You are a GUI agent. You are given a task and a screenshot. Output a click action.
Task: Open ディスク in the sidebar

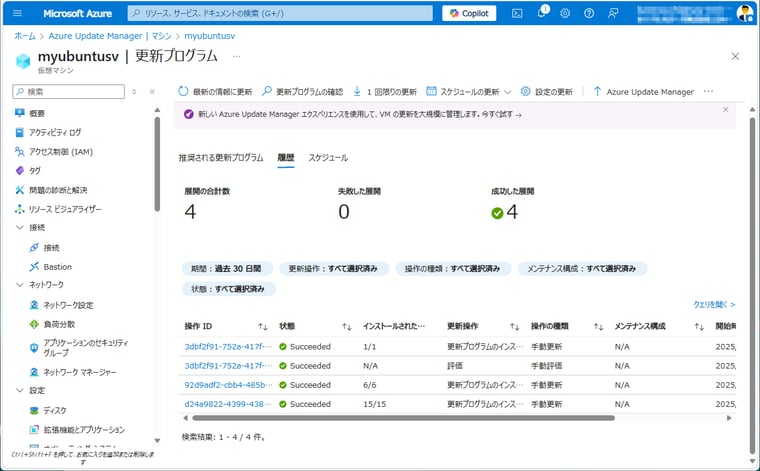click(48, 410)
